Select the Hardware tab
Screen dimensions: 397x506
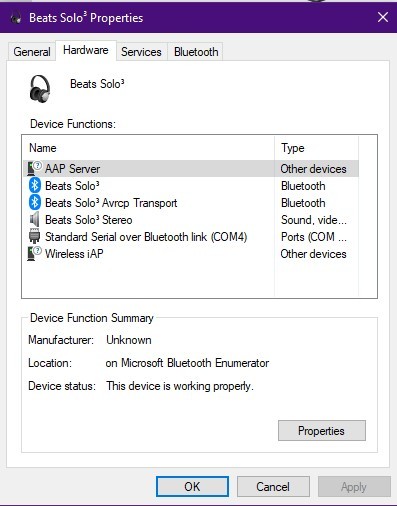tap(86, 50)
